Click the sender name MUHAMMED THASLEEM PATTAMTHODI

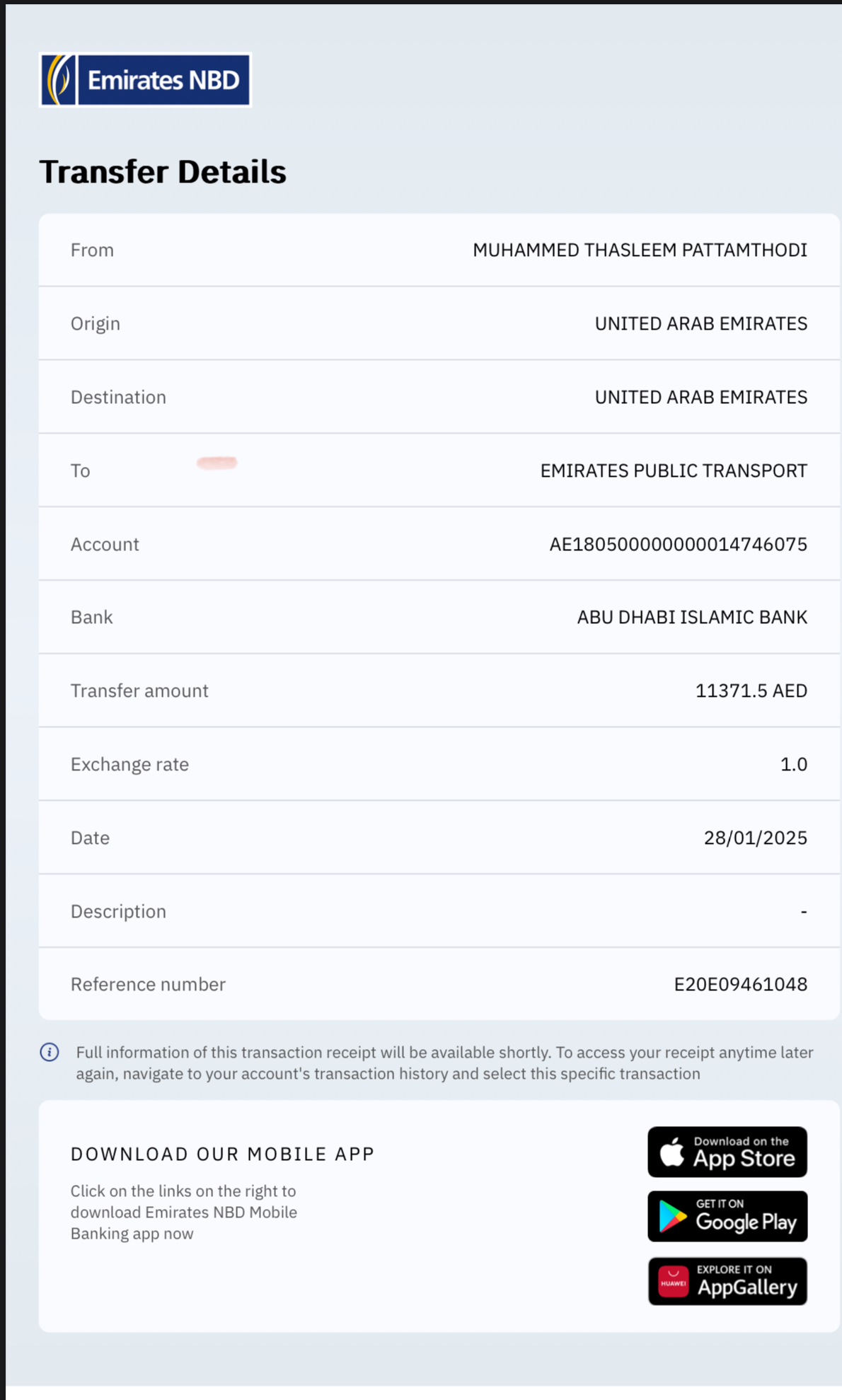pos(640,250)
